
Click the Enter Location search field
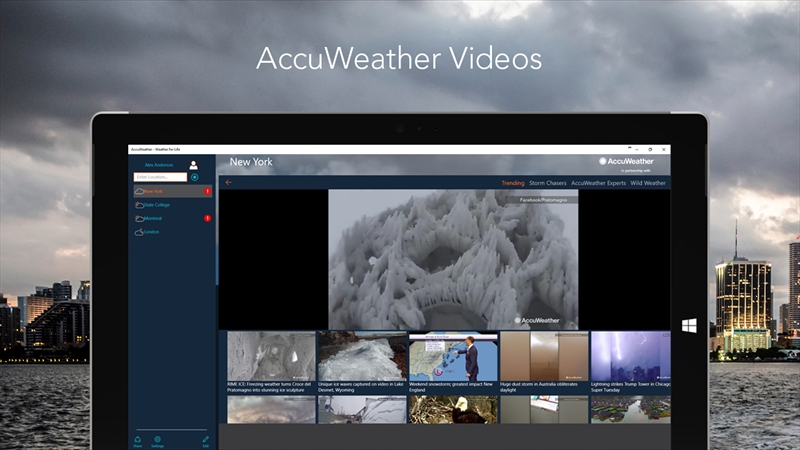(x=160, y=177)
